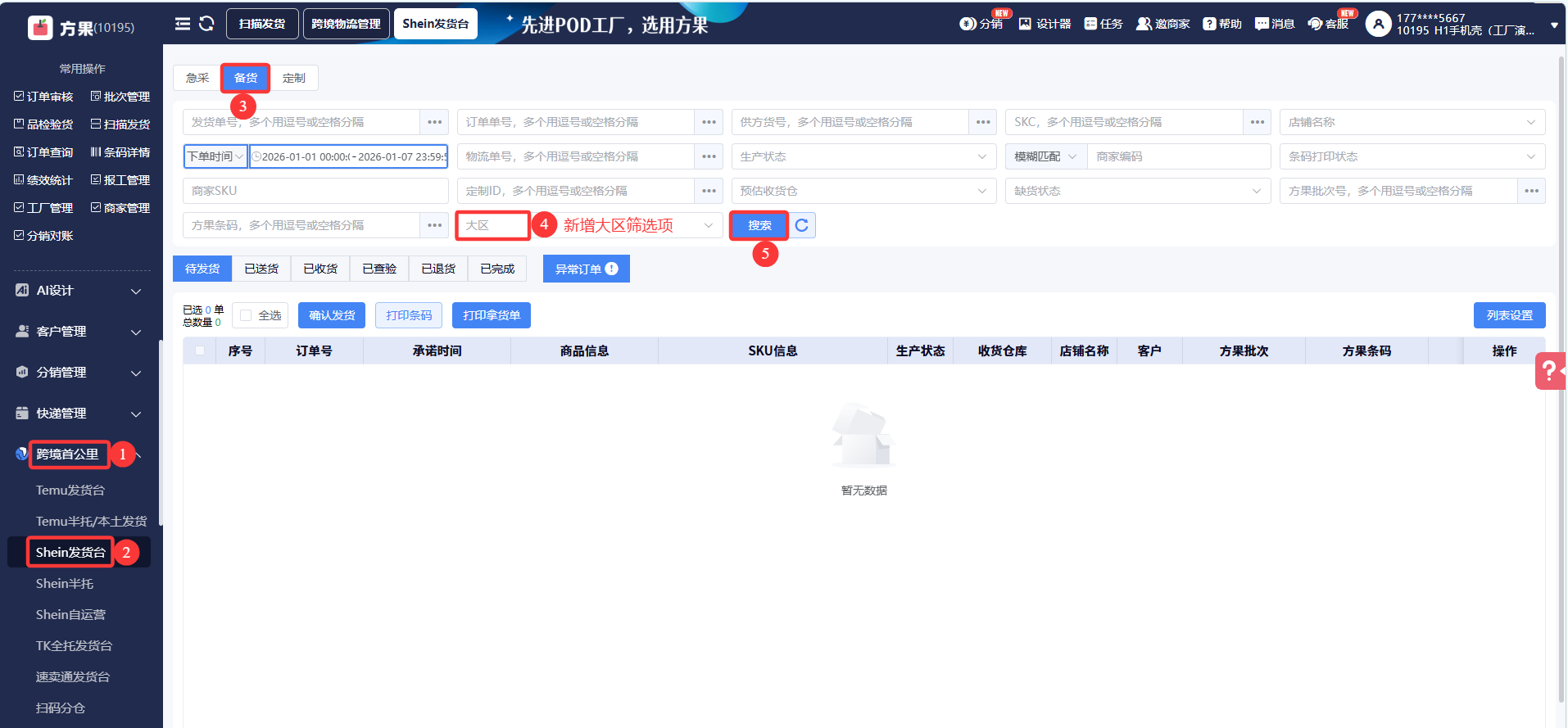Open the 大区 filter dropdown
1568x728 pixels.
(x=590, y=225)
